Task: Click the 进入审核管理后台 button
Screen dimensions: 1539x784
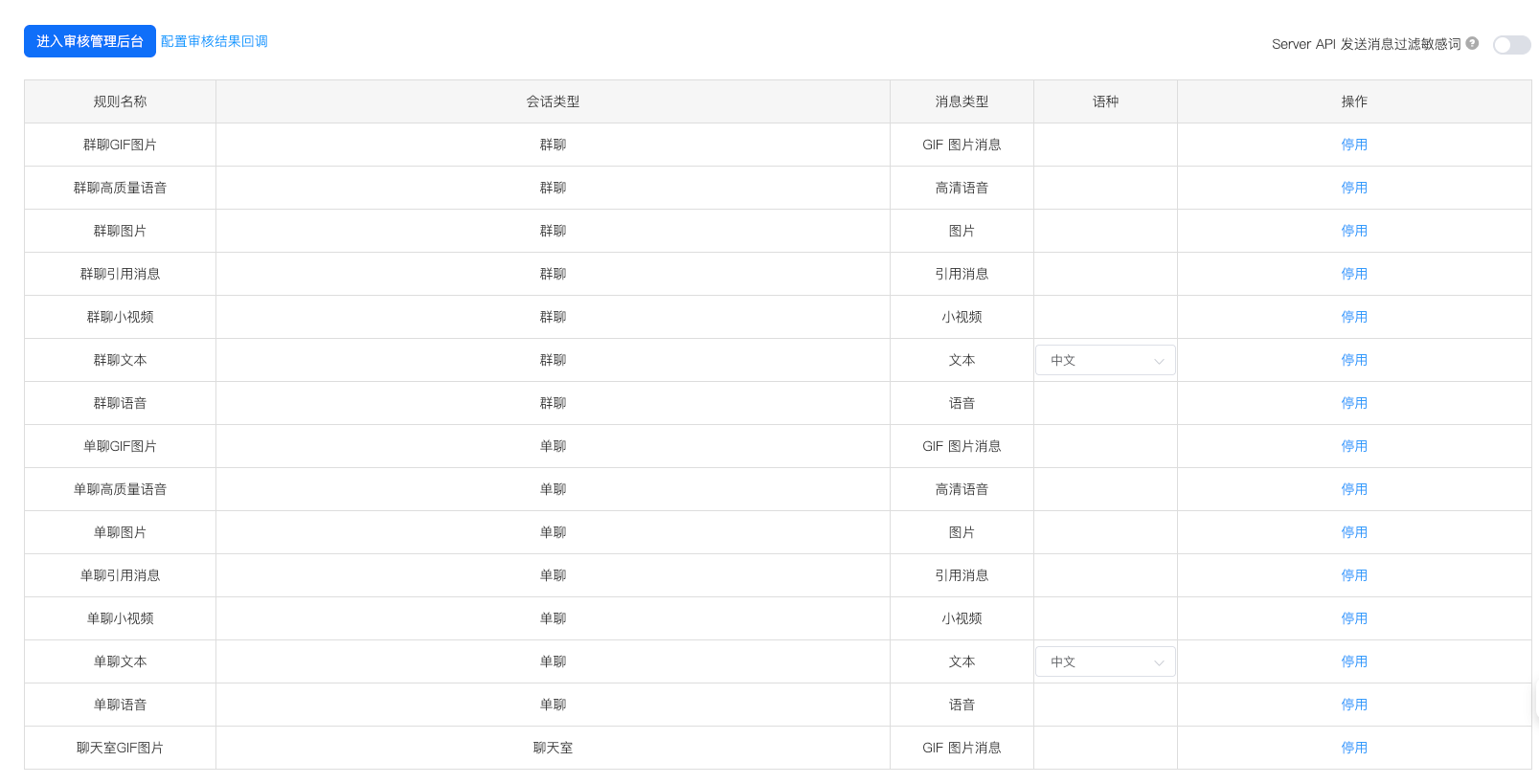Action: tap(90, 41)
